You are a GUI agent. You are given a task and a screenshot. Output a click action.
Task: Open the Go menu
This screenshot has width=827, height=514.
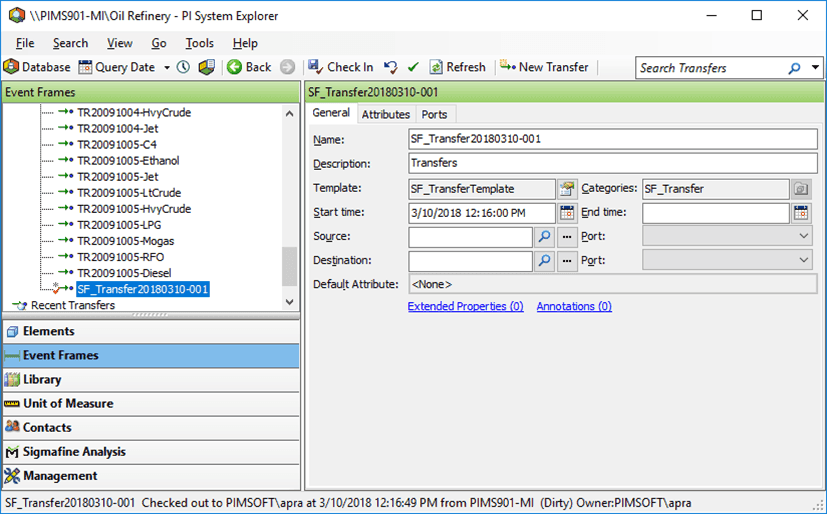159,43
